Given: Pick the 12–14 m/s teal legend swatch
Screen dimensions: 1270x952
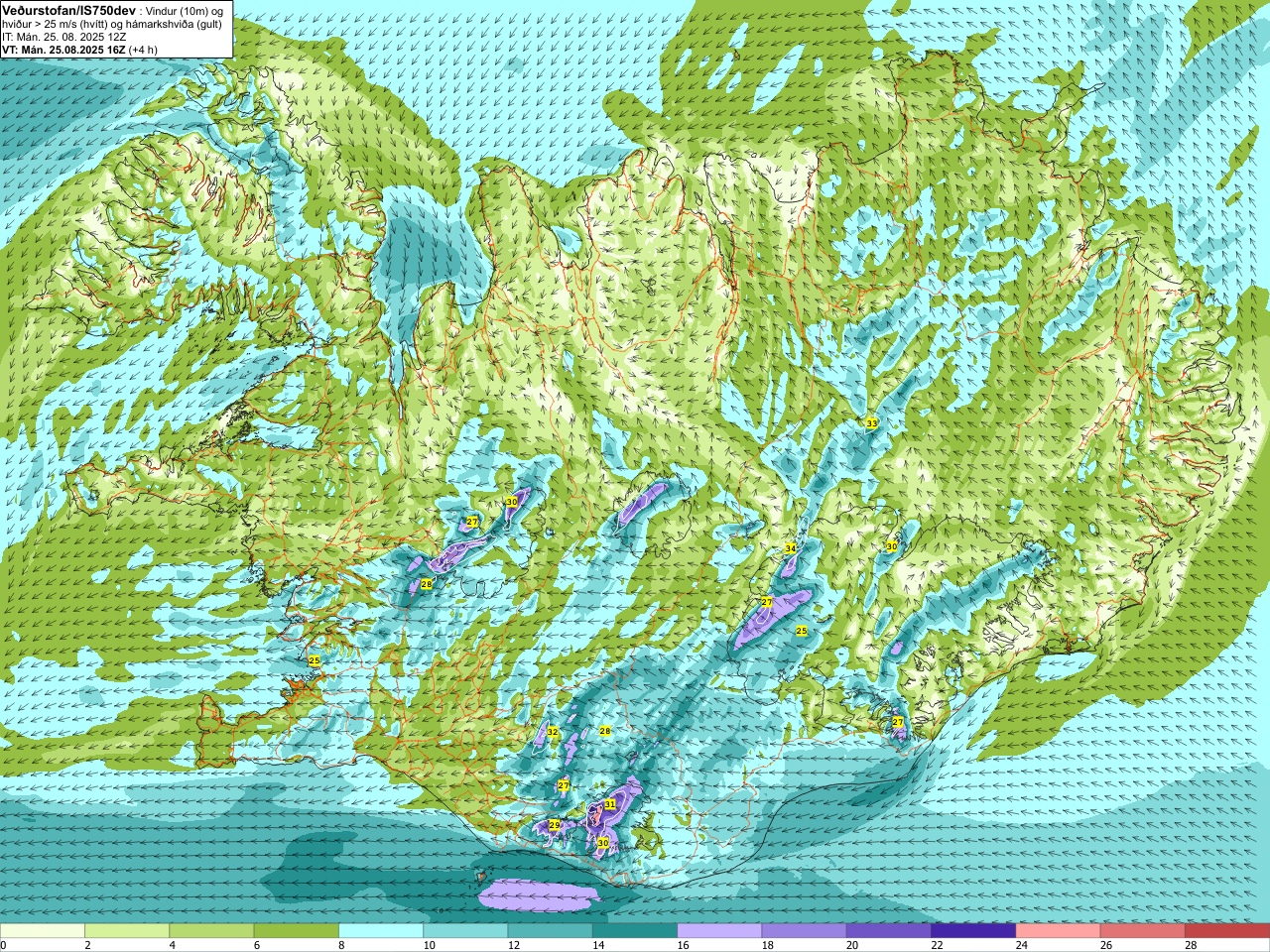Looking at the screenshot, I should 550,931.
